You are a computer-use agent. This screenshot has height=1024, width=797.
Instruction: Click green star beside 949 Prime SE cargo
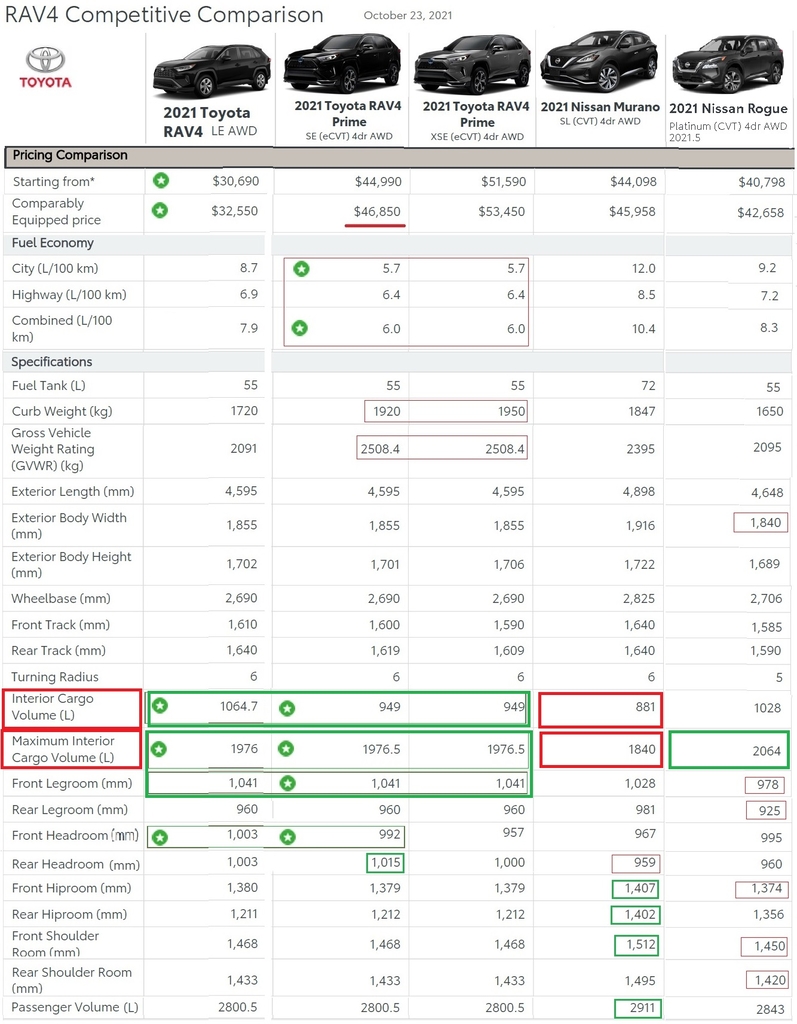pos(287,708)
